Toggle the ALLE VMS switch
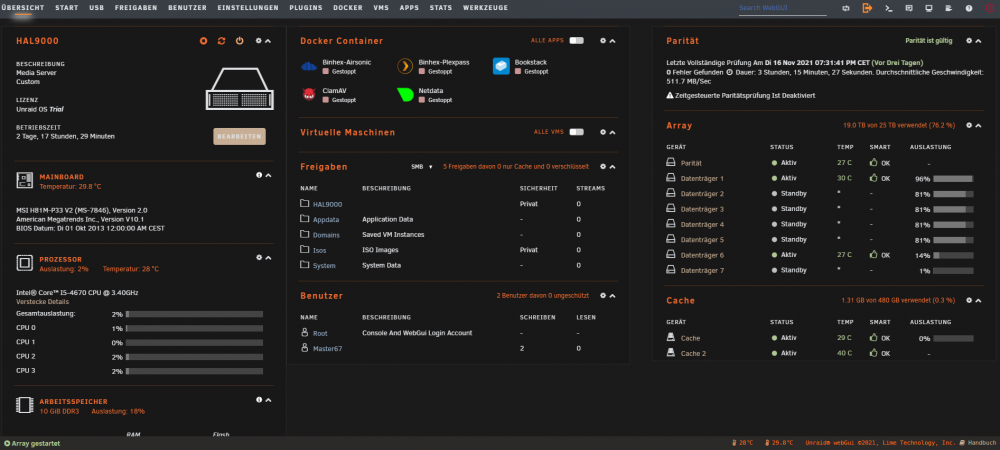The height and width of the screenshot is (450, 1000). (x=577, y=132)
